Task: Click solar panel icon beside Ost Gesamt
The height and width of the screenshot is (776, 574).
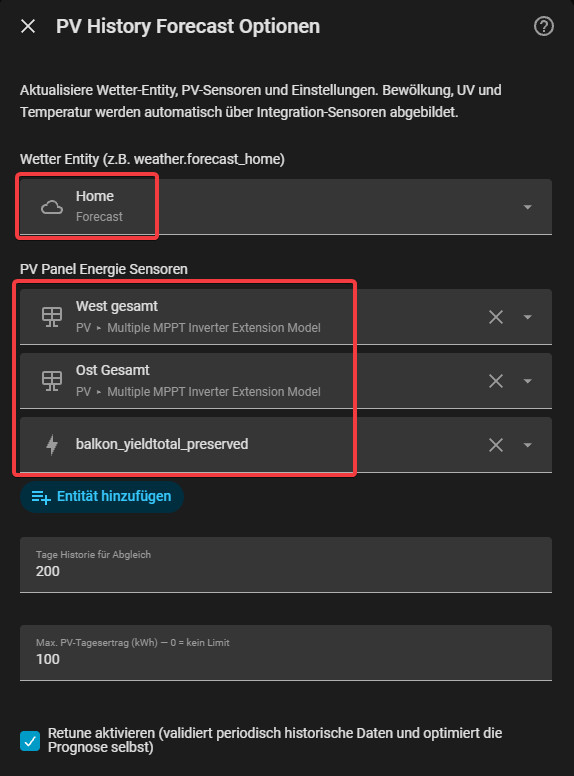Action: click(51, 381)
